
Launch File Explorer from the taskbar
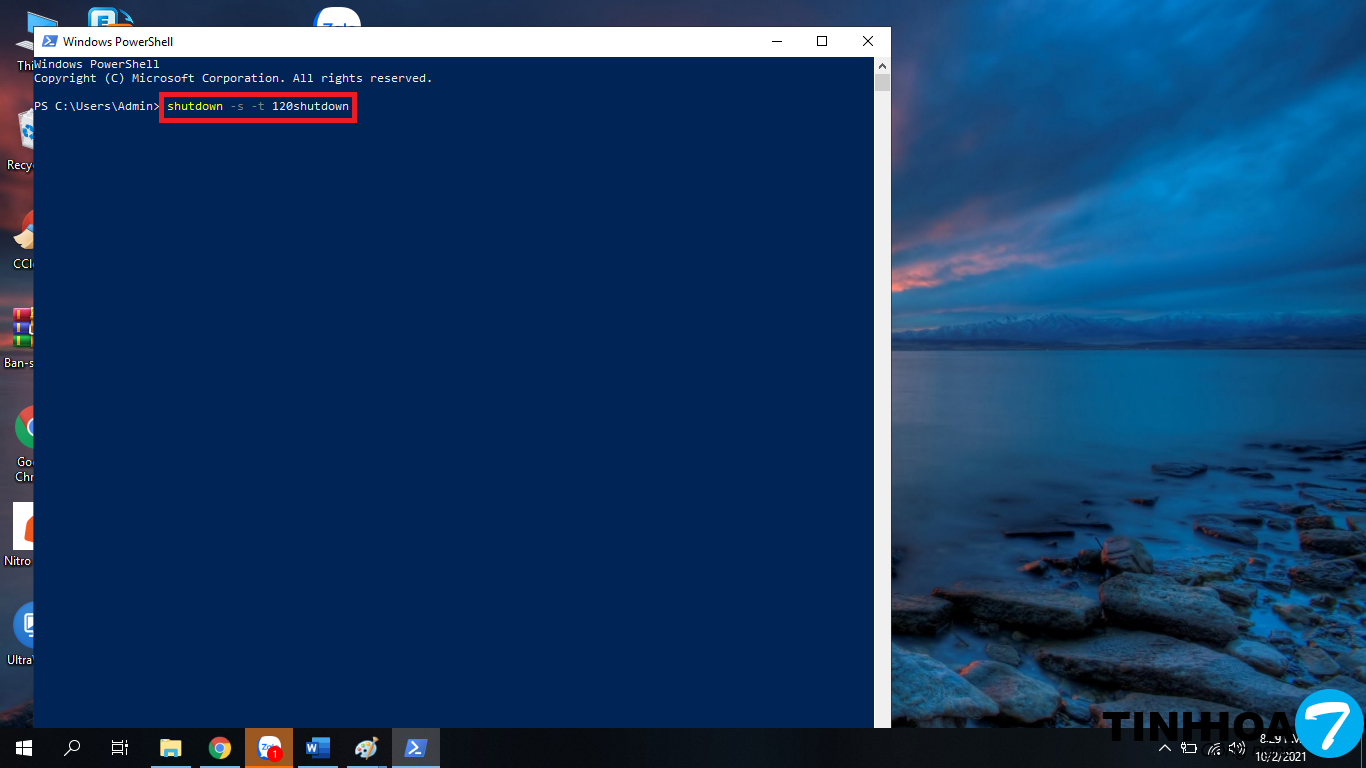point(171,747)
